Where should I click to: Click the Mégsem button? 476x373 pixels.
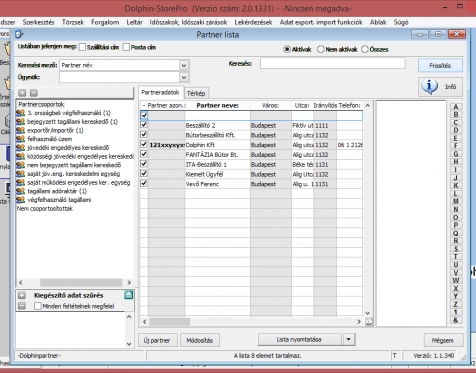pos(443,340)
